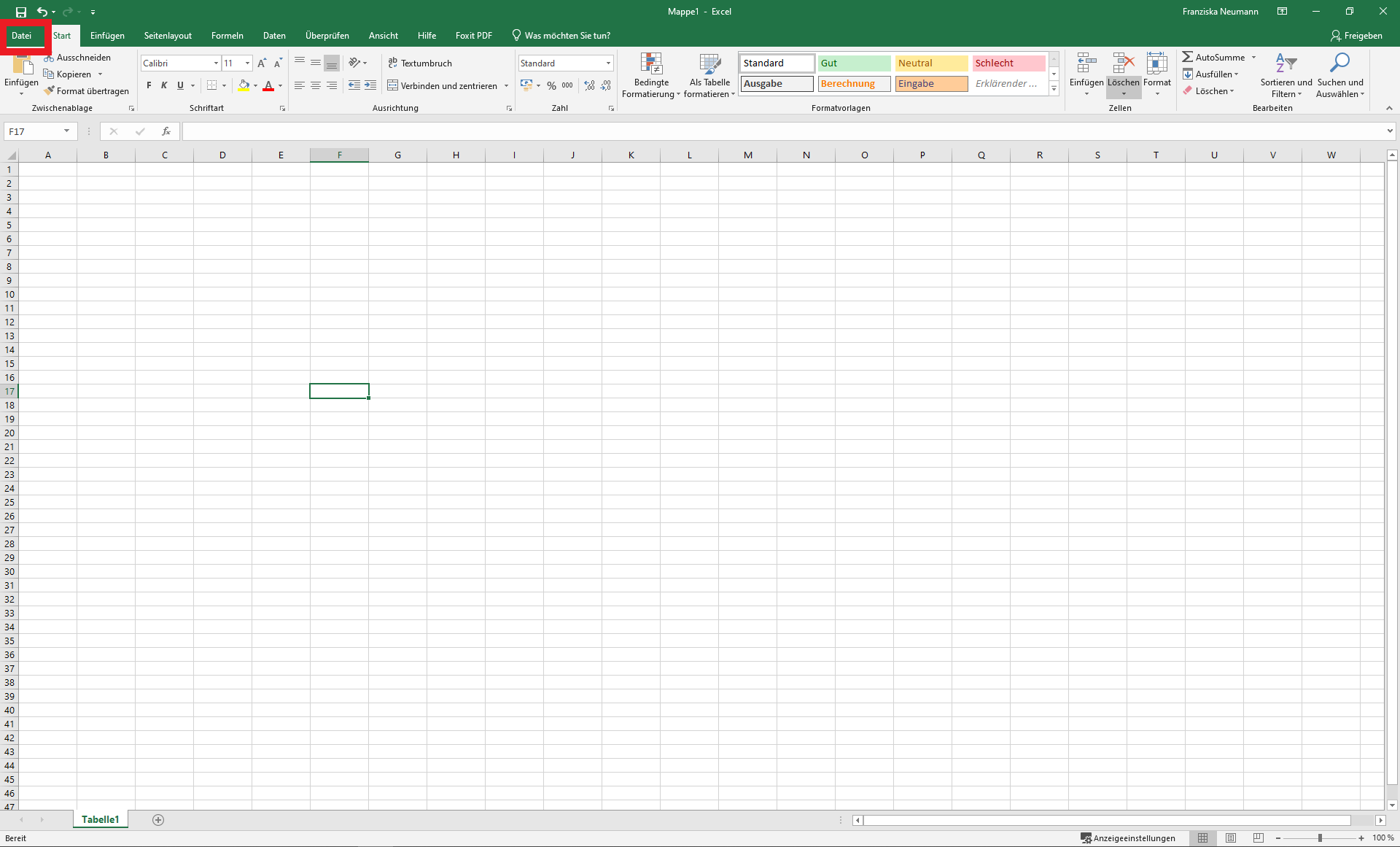Open the Datei menu
1400x847 pixels.
(x=20, y=35)
